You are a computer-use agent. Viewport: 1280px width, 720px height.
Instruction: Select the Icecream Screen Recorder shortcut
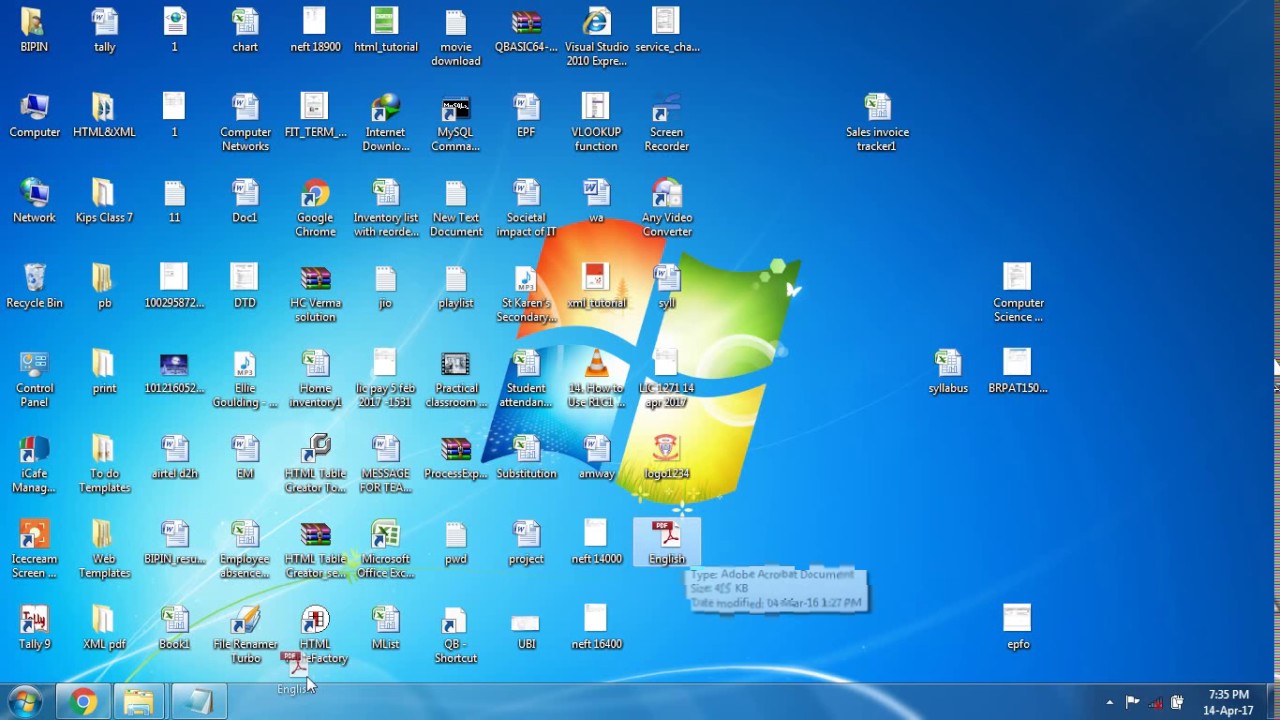coord(34,534)
